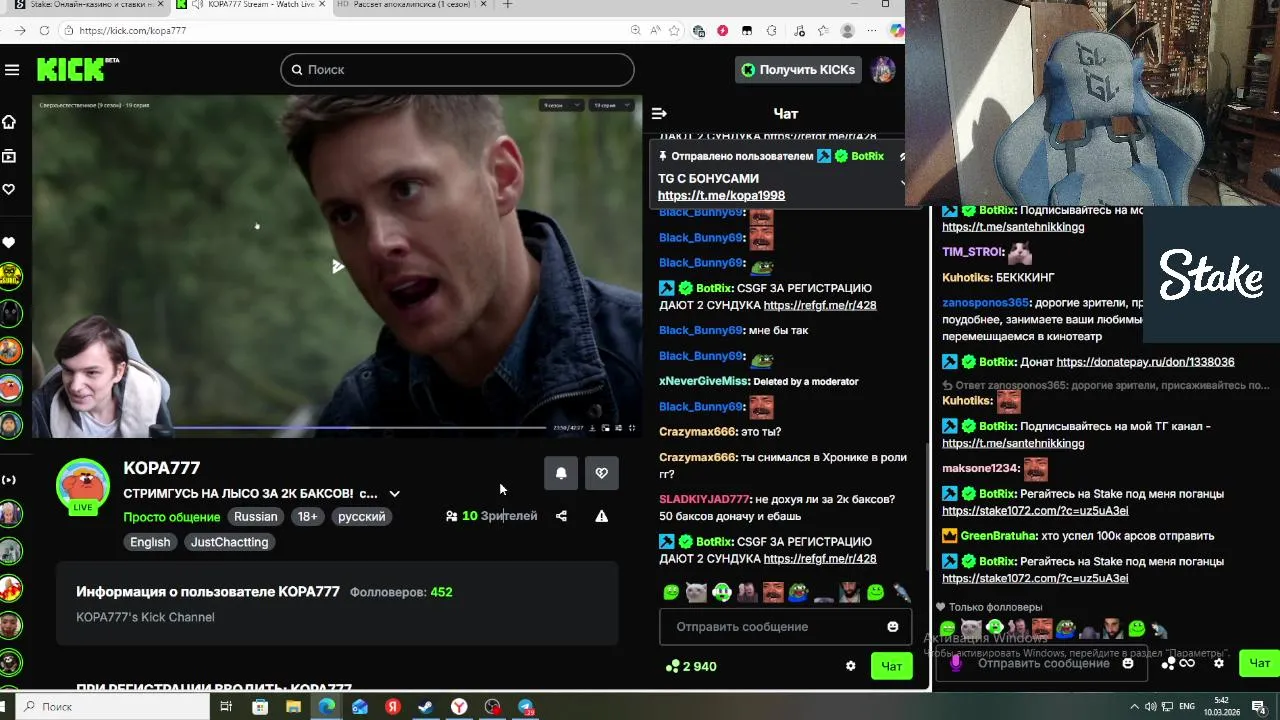The height and width of the screenshot is (720, 1280).
Task: Open the season dropdown in the video player
Action: 560,105
